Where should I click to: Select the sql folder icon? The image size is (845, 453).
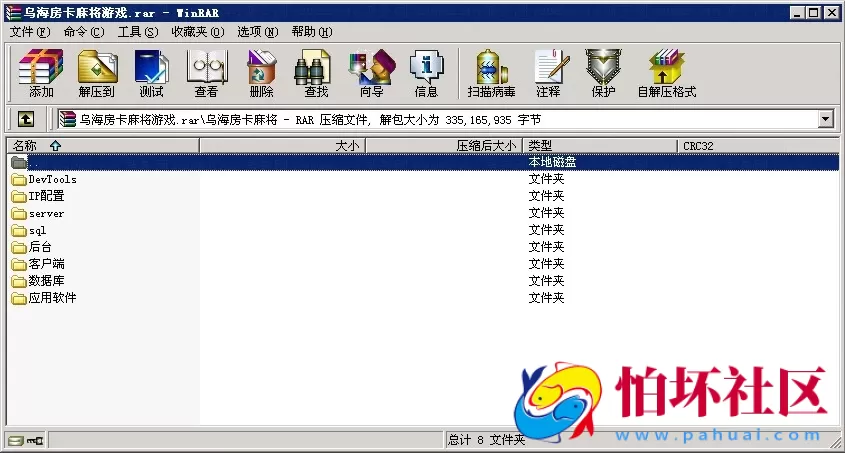pos(19,231)
